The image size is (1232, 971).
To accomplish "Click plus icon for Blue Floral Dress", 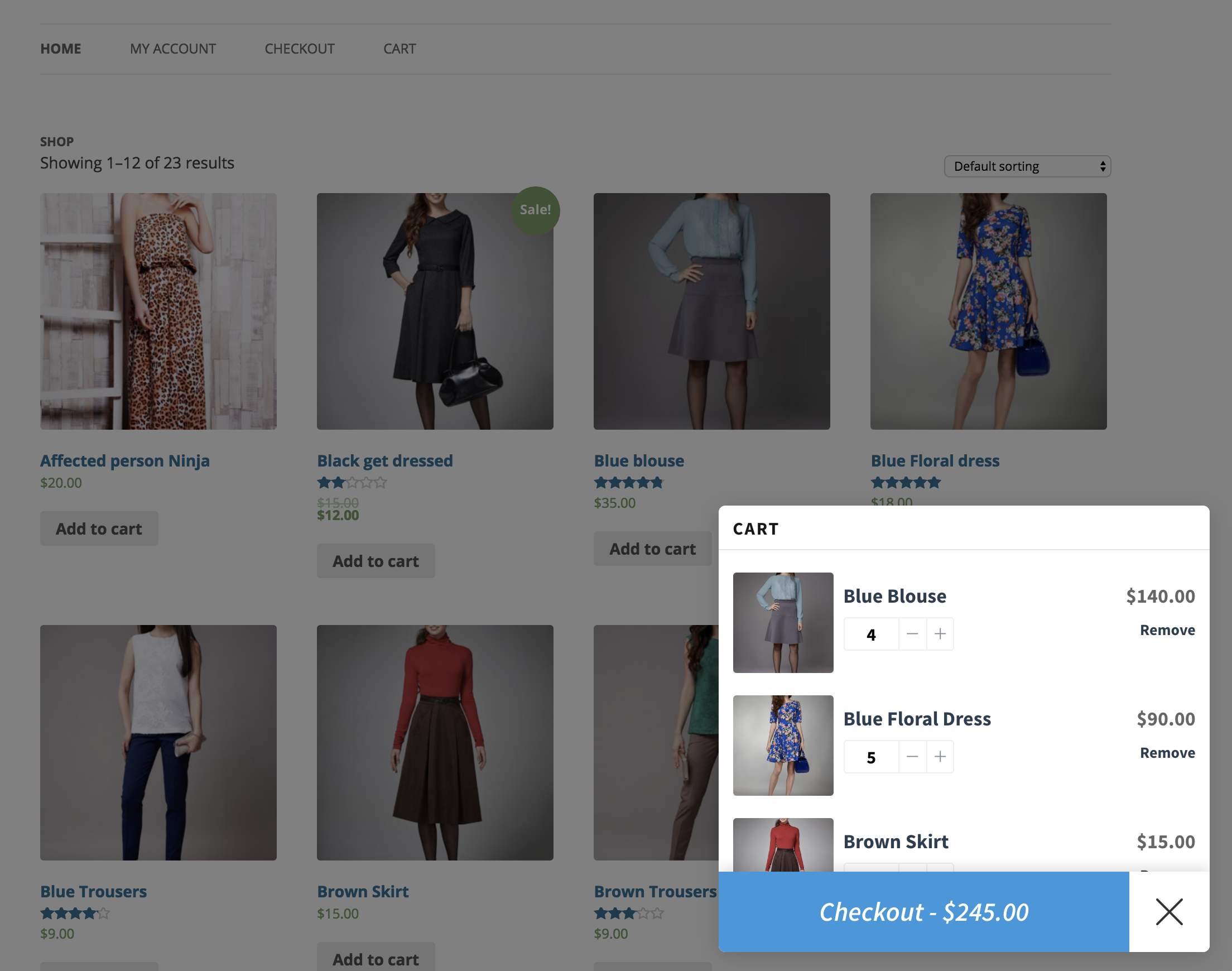I will [x=940, y=757].
